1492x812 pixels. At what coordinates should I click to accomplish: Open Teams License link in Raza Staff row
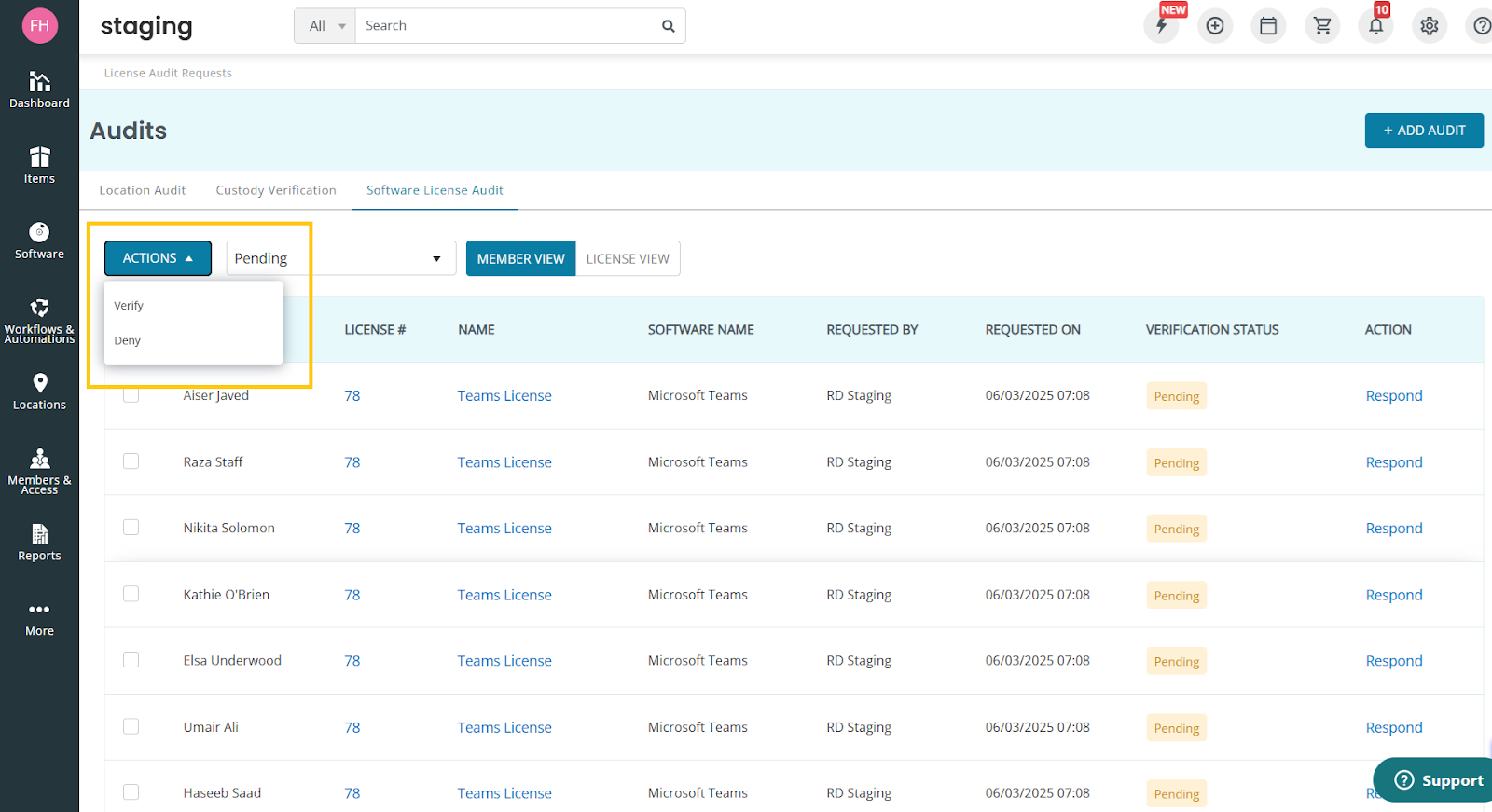[504, 462]
